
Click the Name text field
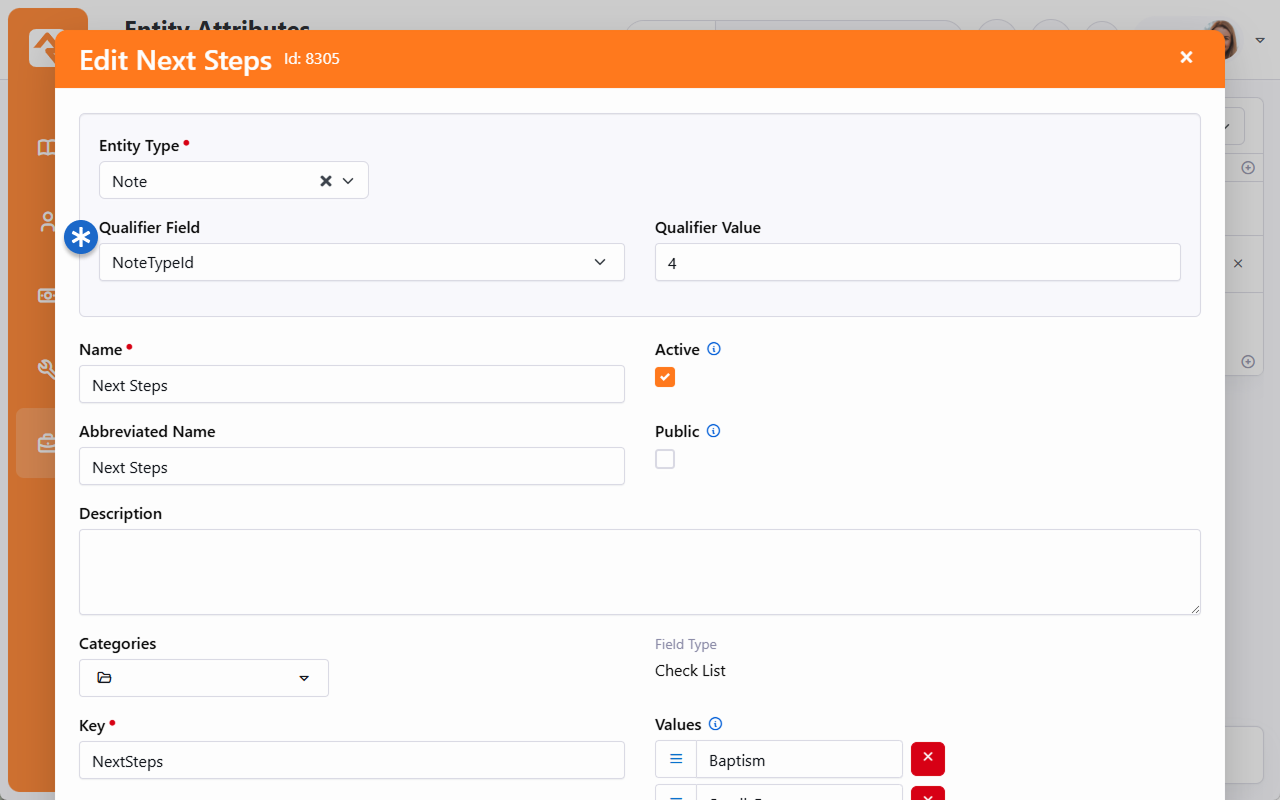351,384
